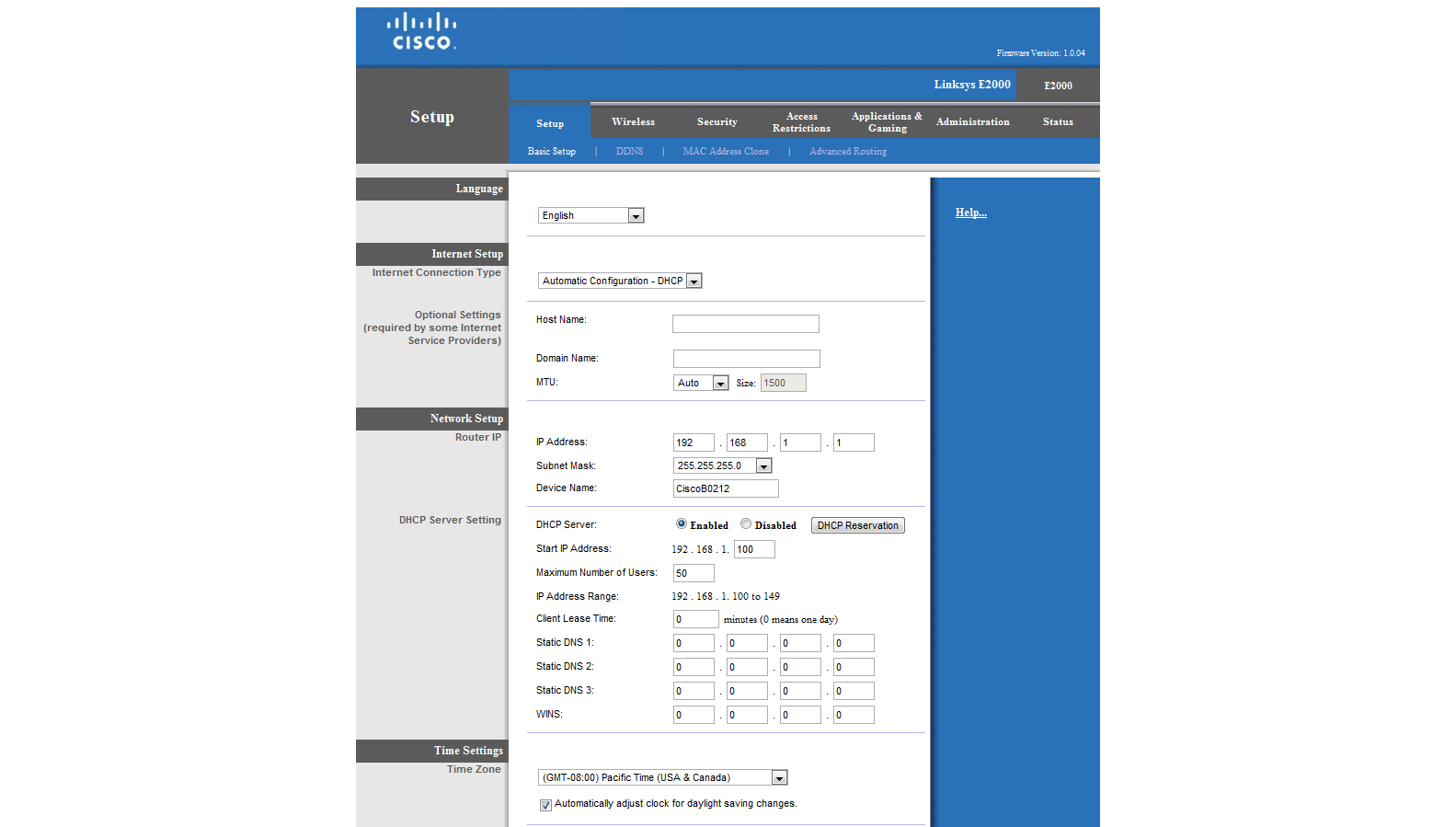Image resolution: width=1456 pixels, height=827 pixels.
Task: Click the Time Settings section header
Action: click(x=431, y=751)
